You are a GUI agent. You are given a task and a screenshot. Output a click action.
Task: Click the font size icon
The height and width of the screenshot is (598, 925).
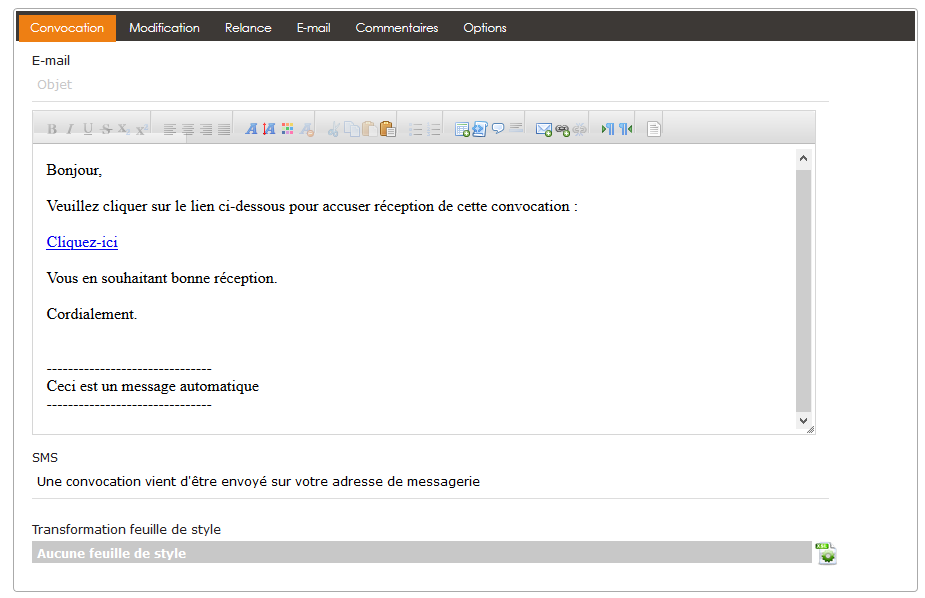pyautogui.click(x=268, y=129)
